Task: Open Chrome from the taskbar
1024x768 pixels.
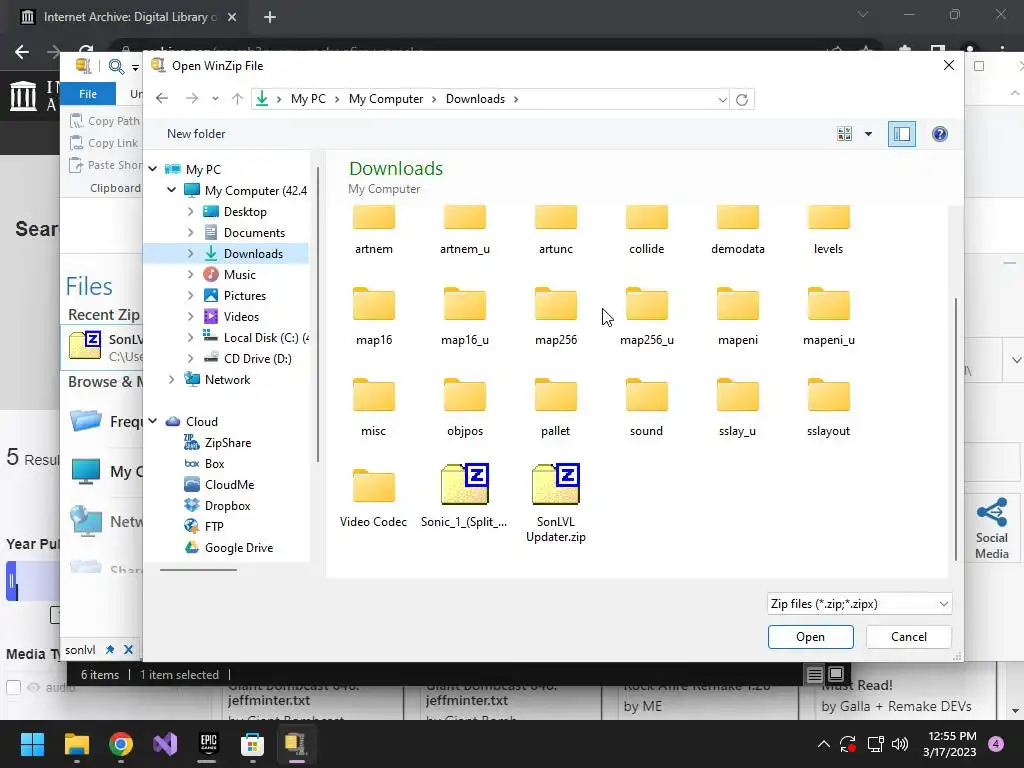Action: (x=121, y=744)
